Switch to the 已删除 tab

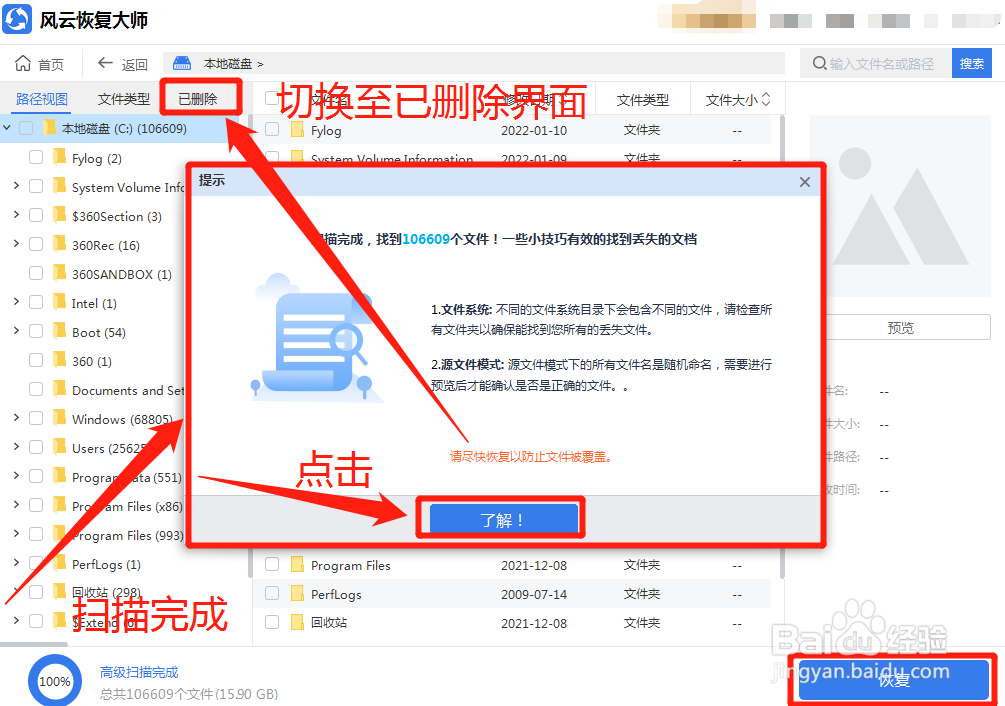pyautogui.click(x=201, y=98)
